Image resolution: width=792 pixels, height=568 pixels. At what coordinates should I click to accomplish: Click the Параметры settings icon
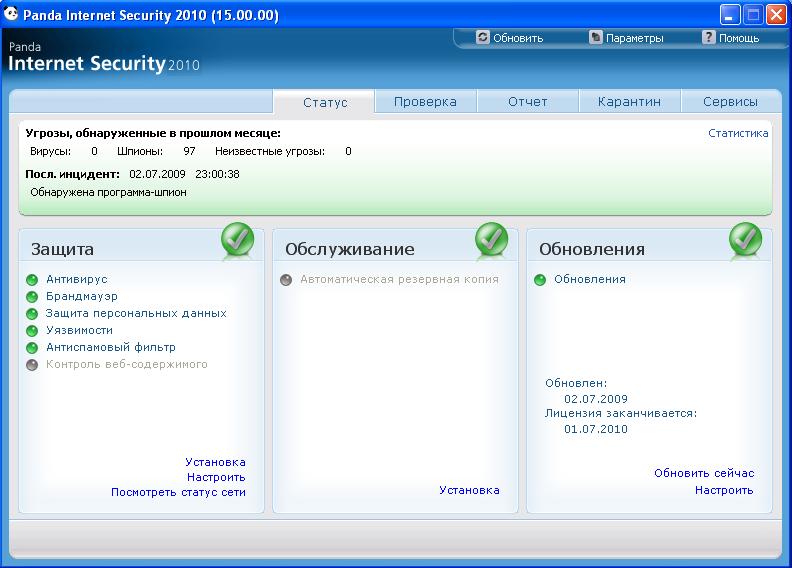tap(596, 37)
